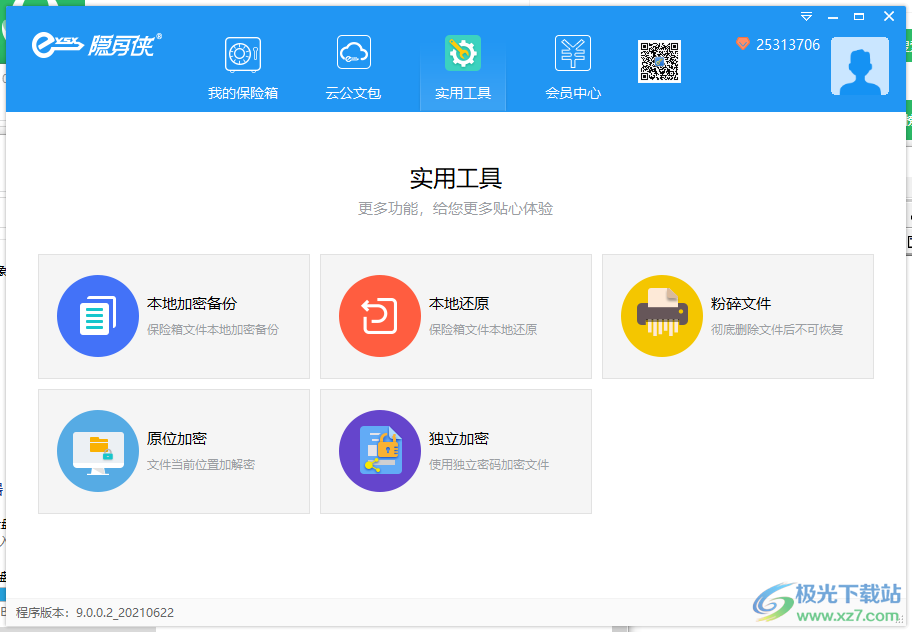
Task: Switch to the 会员中心 tab
Action: pyautogui.click(x=573, y=67)
